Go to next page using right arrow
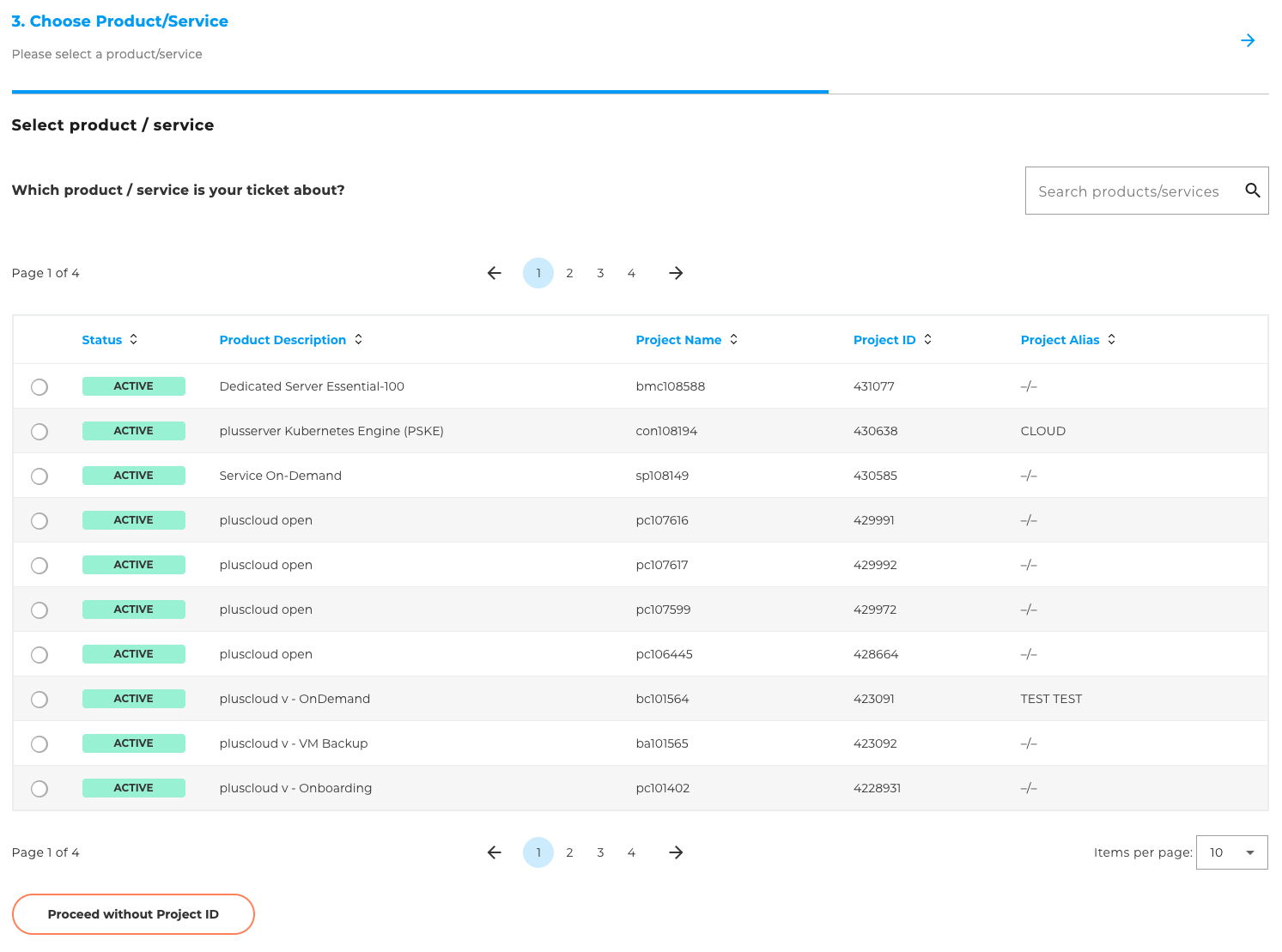The width and height of the screenshot is (1282, 952). (x=676, y=273)
